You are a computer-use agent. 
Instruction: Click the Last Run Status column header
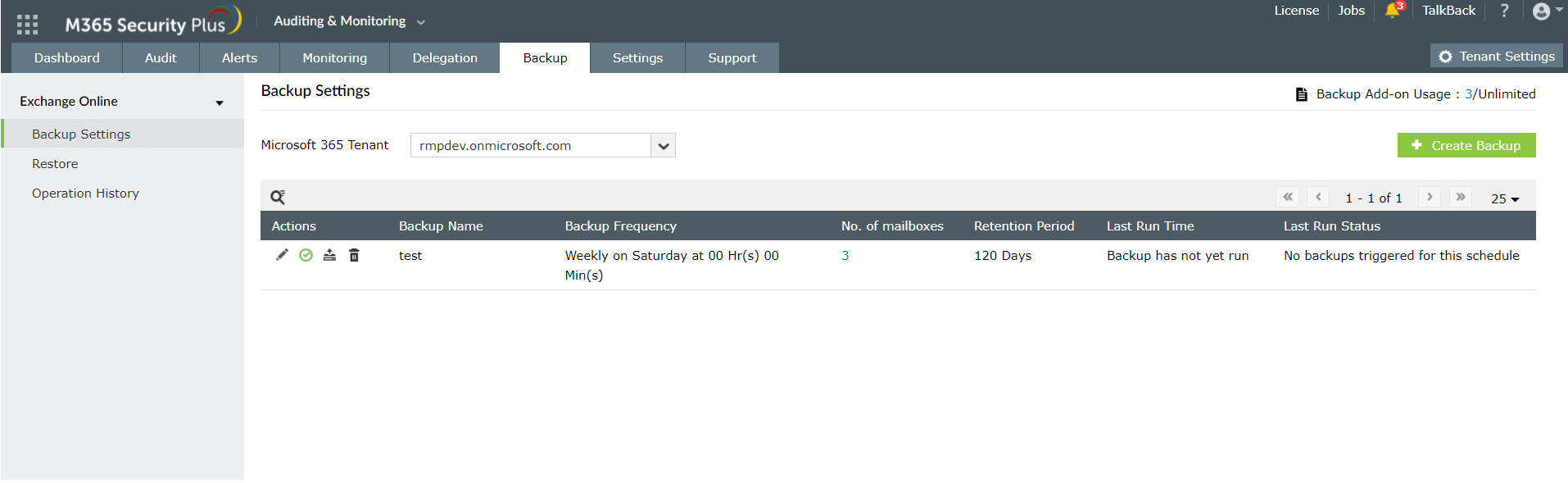pos(1332,226)
